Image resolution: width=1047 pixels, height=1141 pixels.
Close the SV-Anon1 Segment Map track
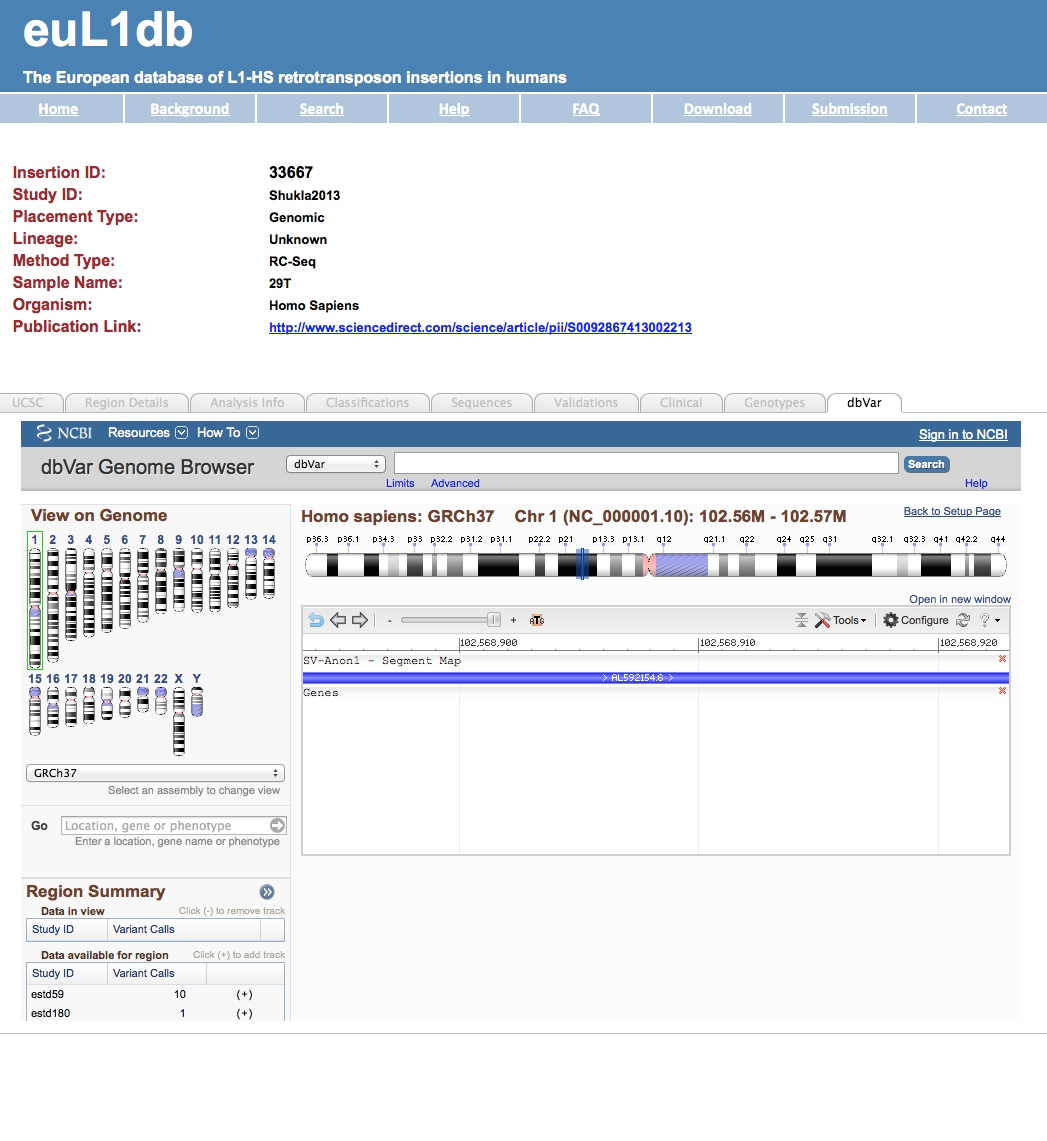[x=1002, y=659]
